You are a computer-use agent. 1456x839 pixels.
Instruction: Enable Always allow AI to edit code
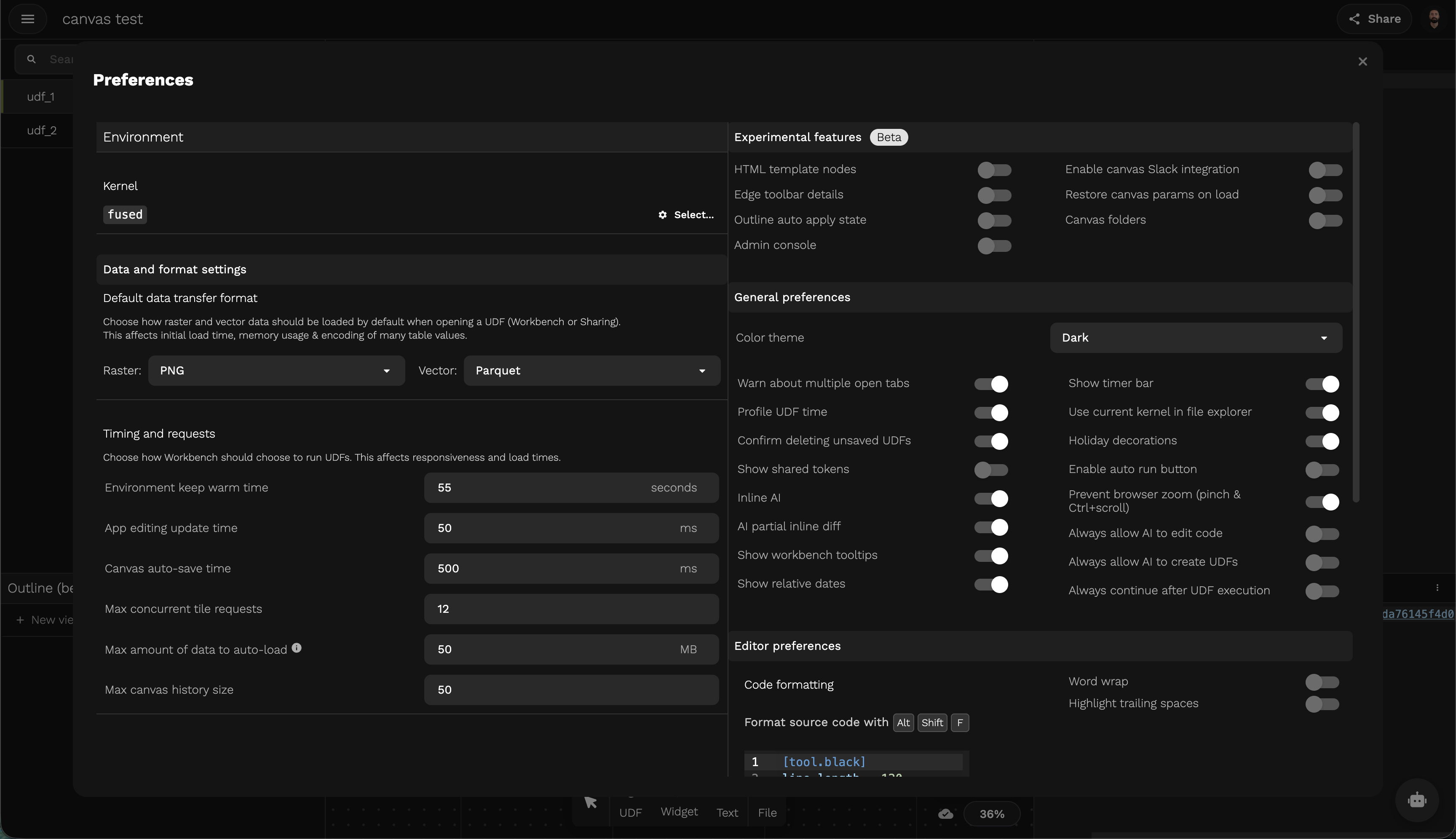point(1322,534)
